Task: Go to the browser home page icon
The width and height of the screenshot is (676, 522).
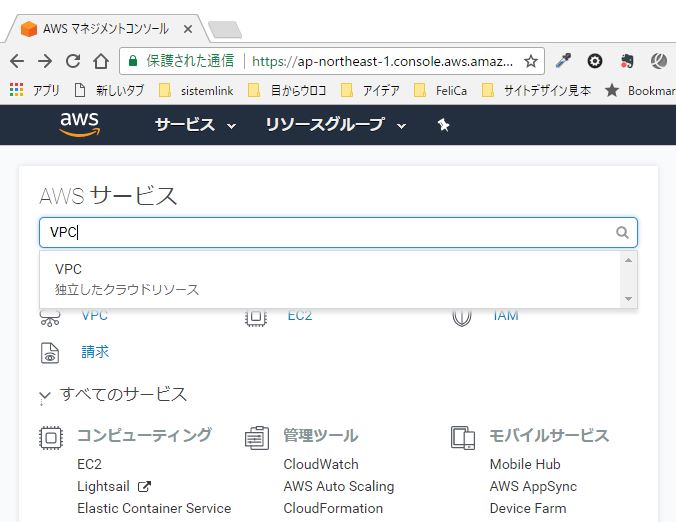Action: pos(101,61)
